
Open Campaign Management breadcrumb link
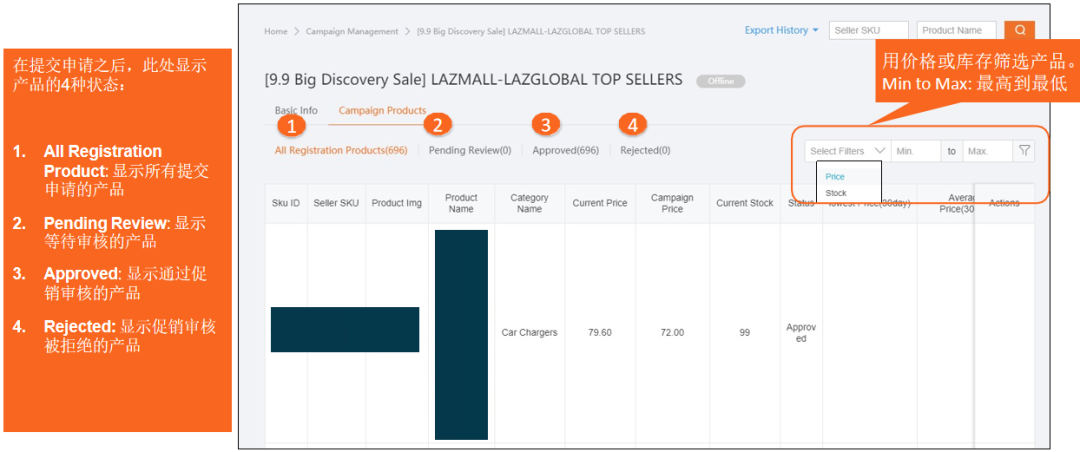[352, 32]
